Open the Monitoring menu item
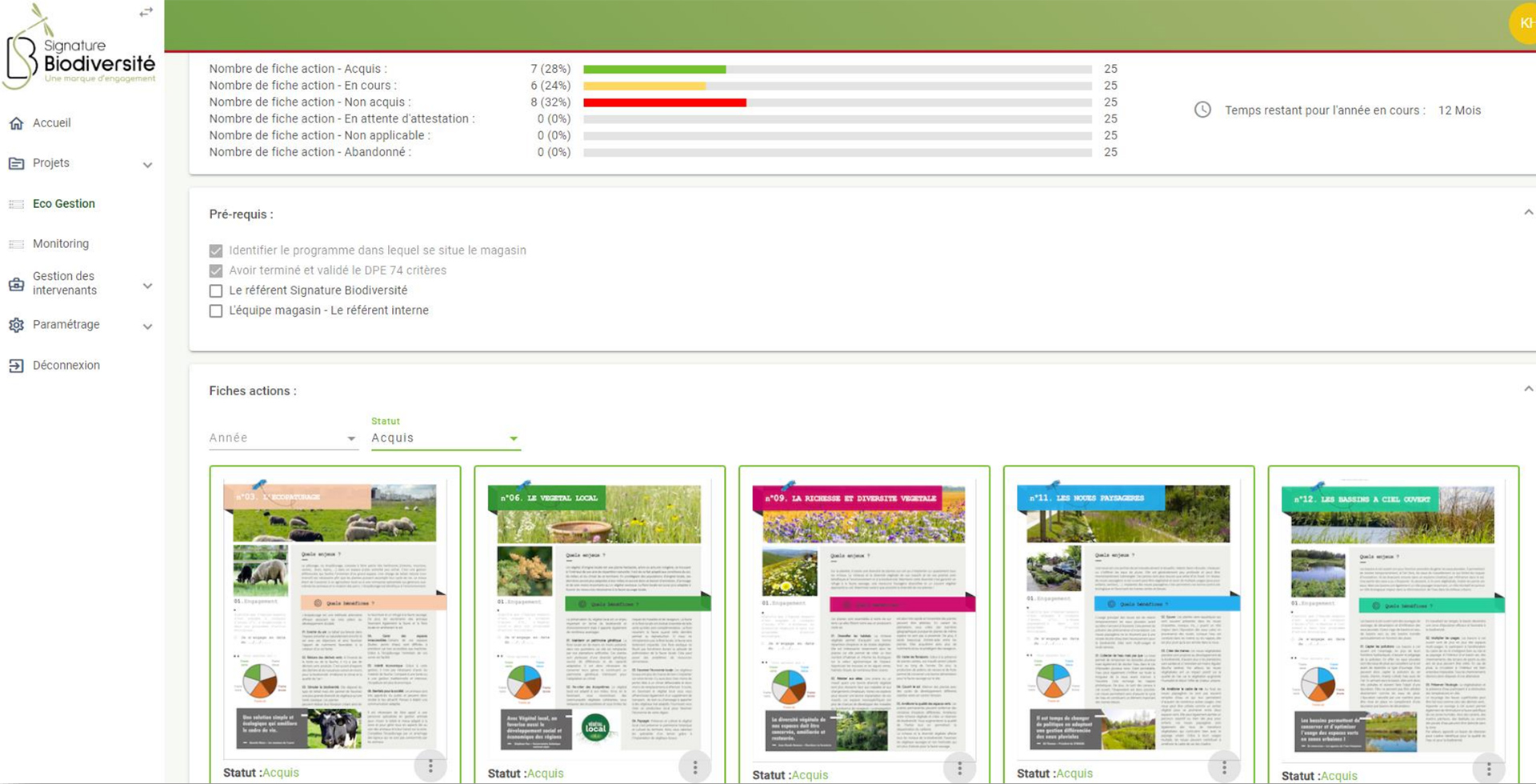The height and width of the screenshot is (784, 1536). click(x=61, y=244)
